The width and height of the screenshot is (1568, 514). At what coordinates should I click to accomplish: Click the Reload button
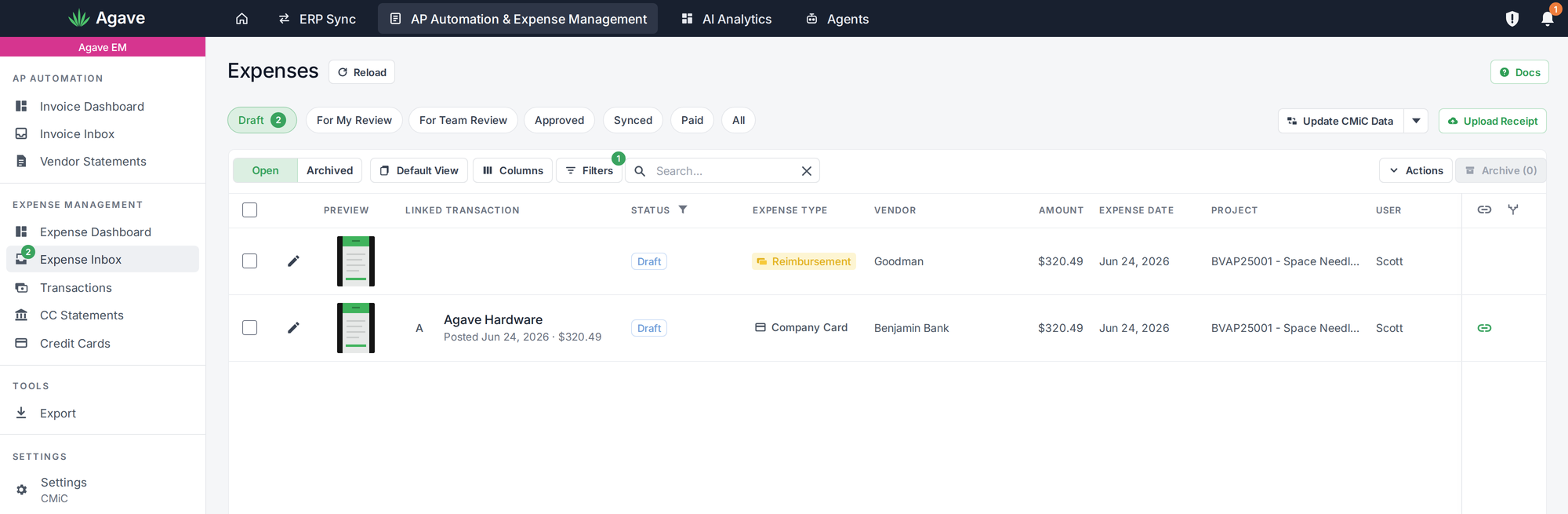tap(361, 72)
